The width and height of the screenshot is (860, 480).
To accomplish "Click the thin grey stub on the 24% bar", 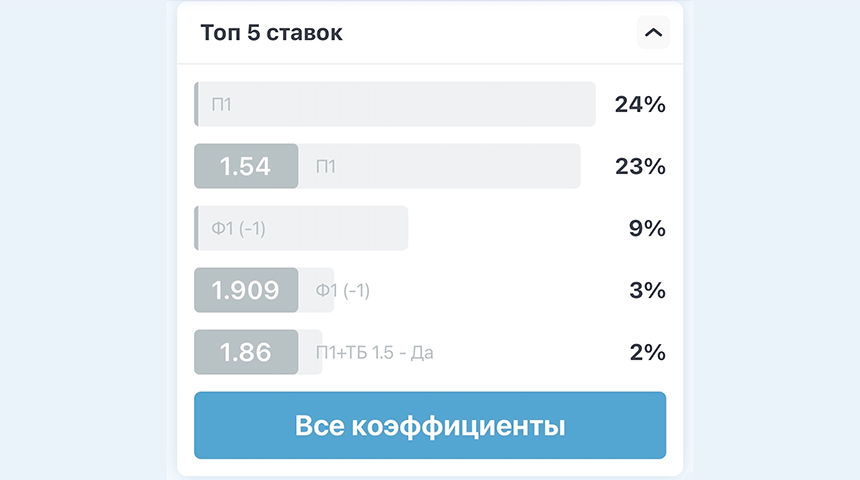I will coord(196,104).
